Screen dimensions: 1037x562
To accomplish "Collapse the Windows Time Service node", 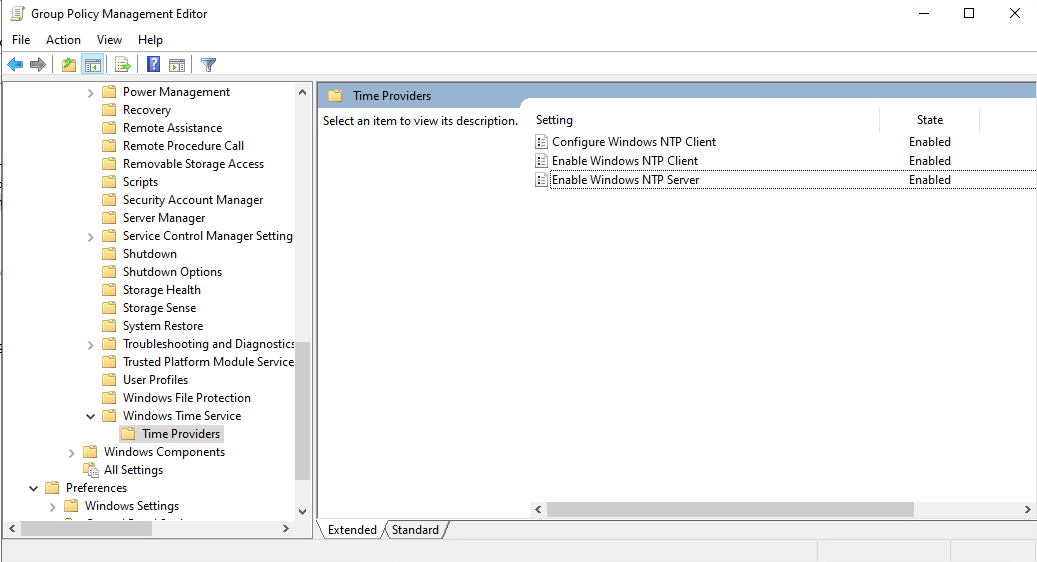I will (91, 416).
